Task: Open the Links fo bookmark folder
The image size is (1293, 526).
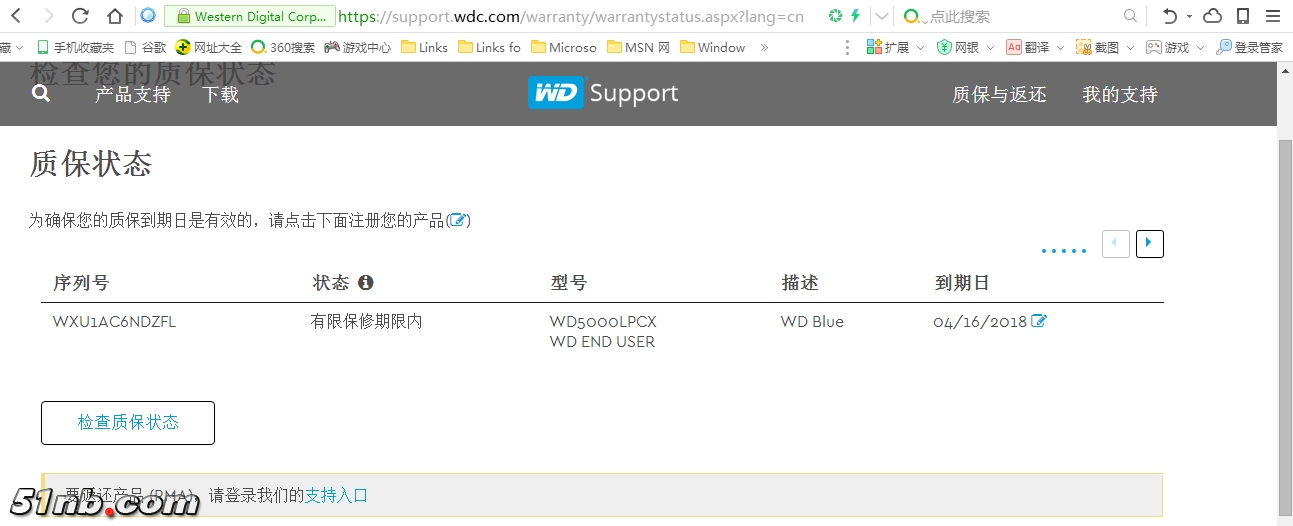Action: (489, 47)
